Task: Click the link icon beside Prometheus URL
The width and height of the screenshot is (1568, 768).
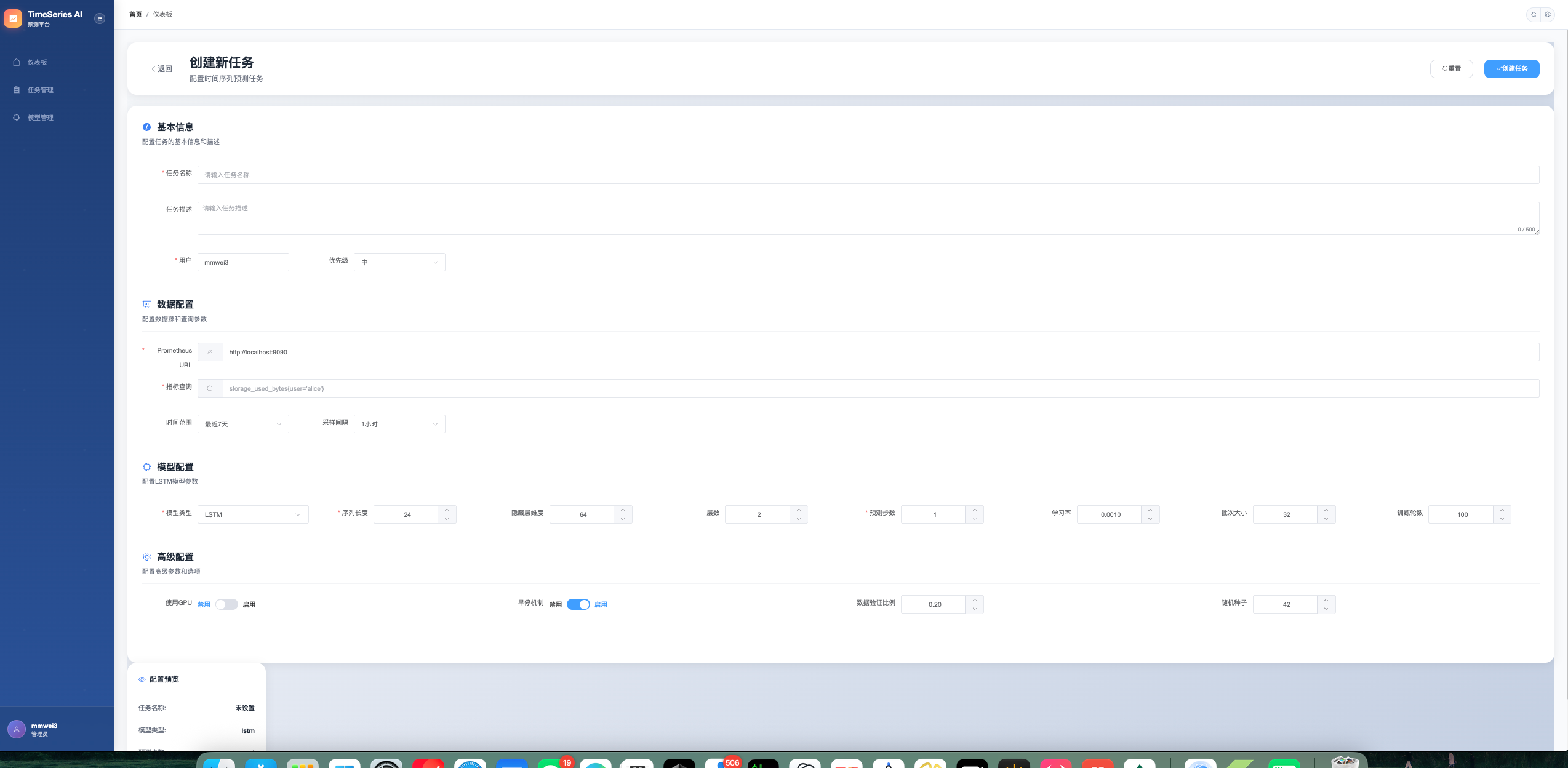Action: 210,352
